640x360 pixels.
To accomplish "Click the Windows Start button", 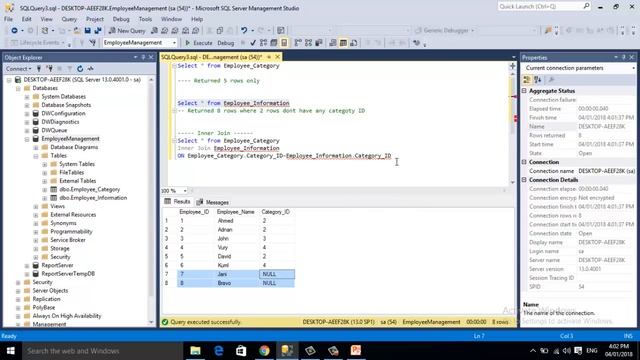I will click(11, 351).
